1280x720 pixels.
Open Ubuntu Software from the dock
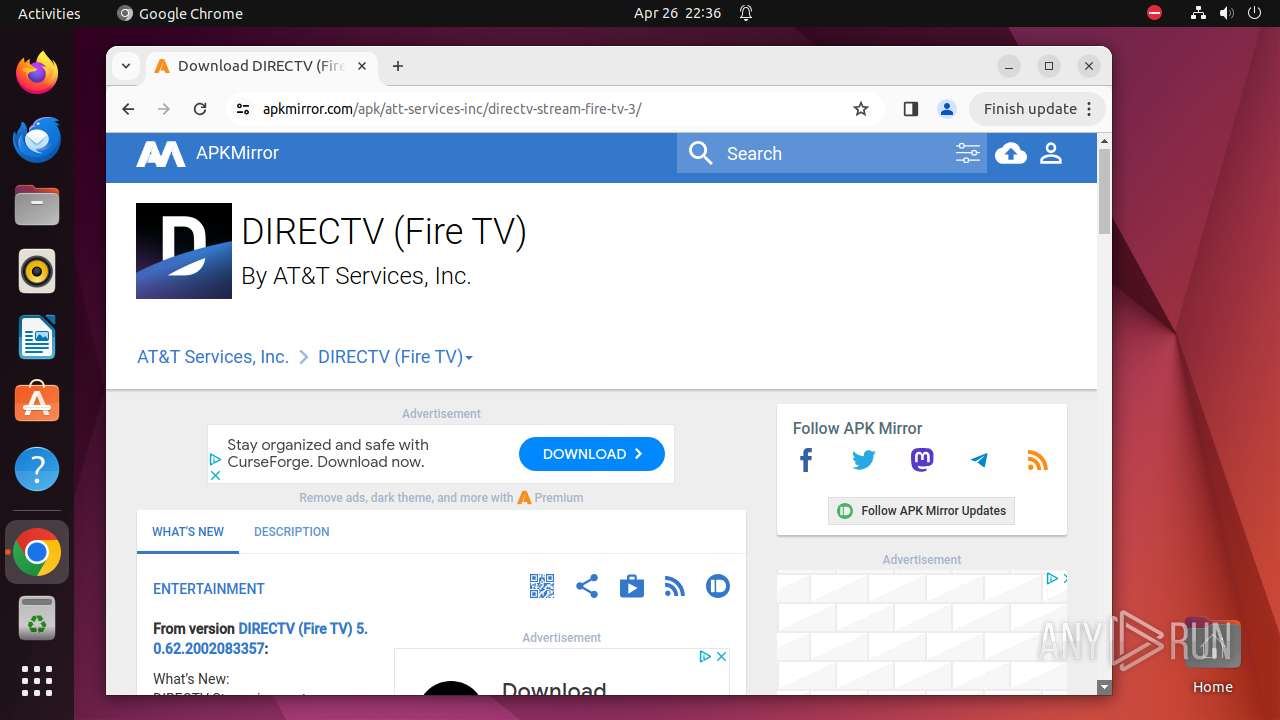coord(37,403)
